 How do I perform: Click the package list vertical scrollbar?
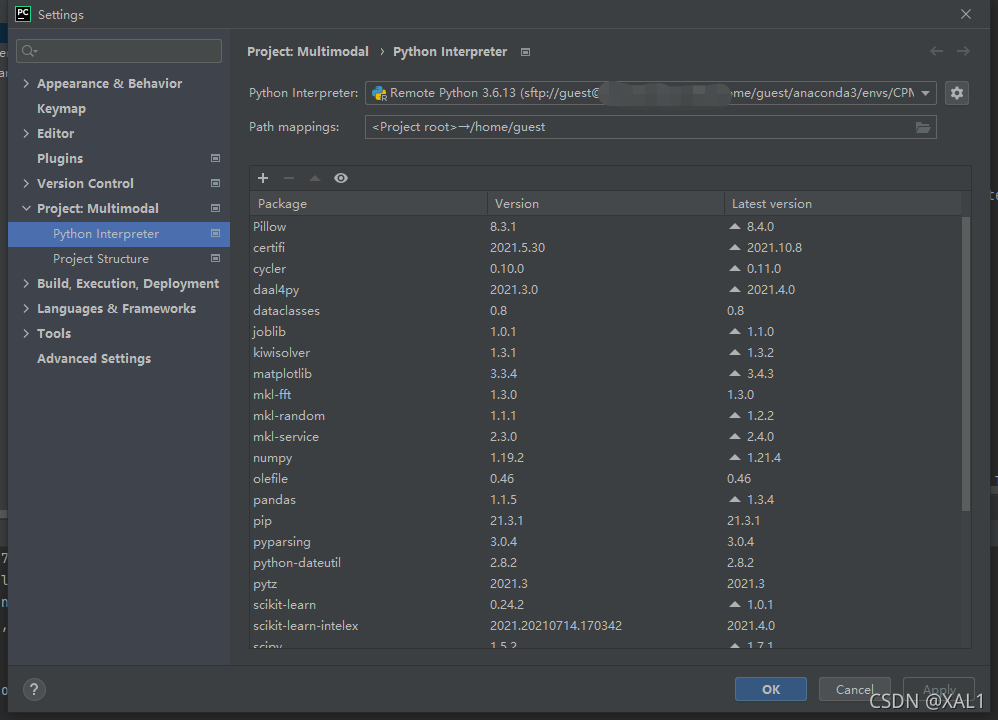tap(966, 363)
